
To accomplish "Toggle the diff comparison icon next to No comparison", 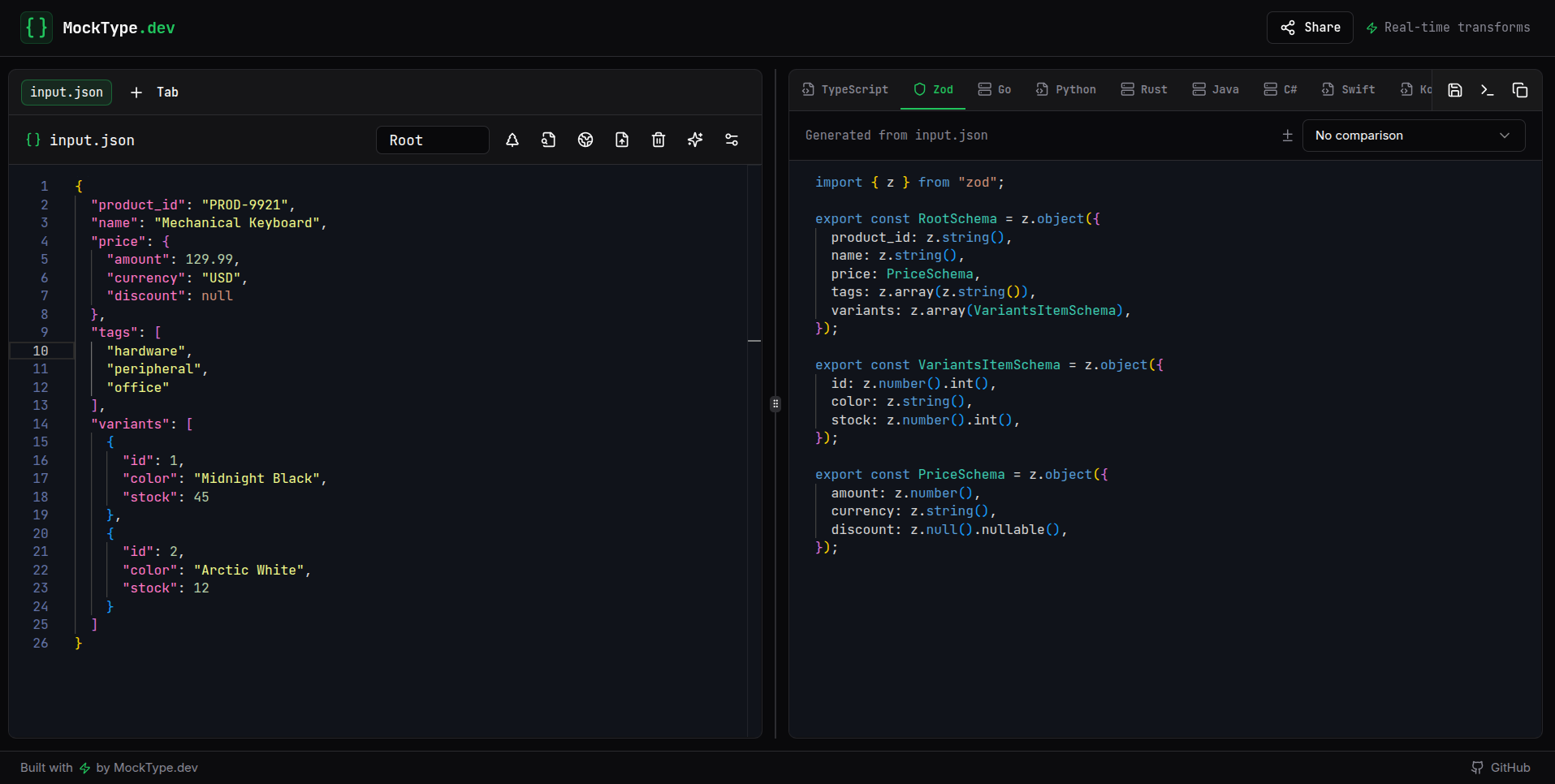I will click(x=1287, y=136).
